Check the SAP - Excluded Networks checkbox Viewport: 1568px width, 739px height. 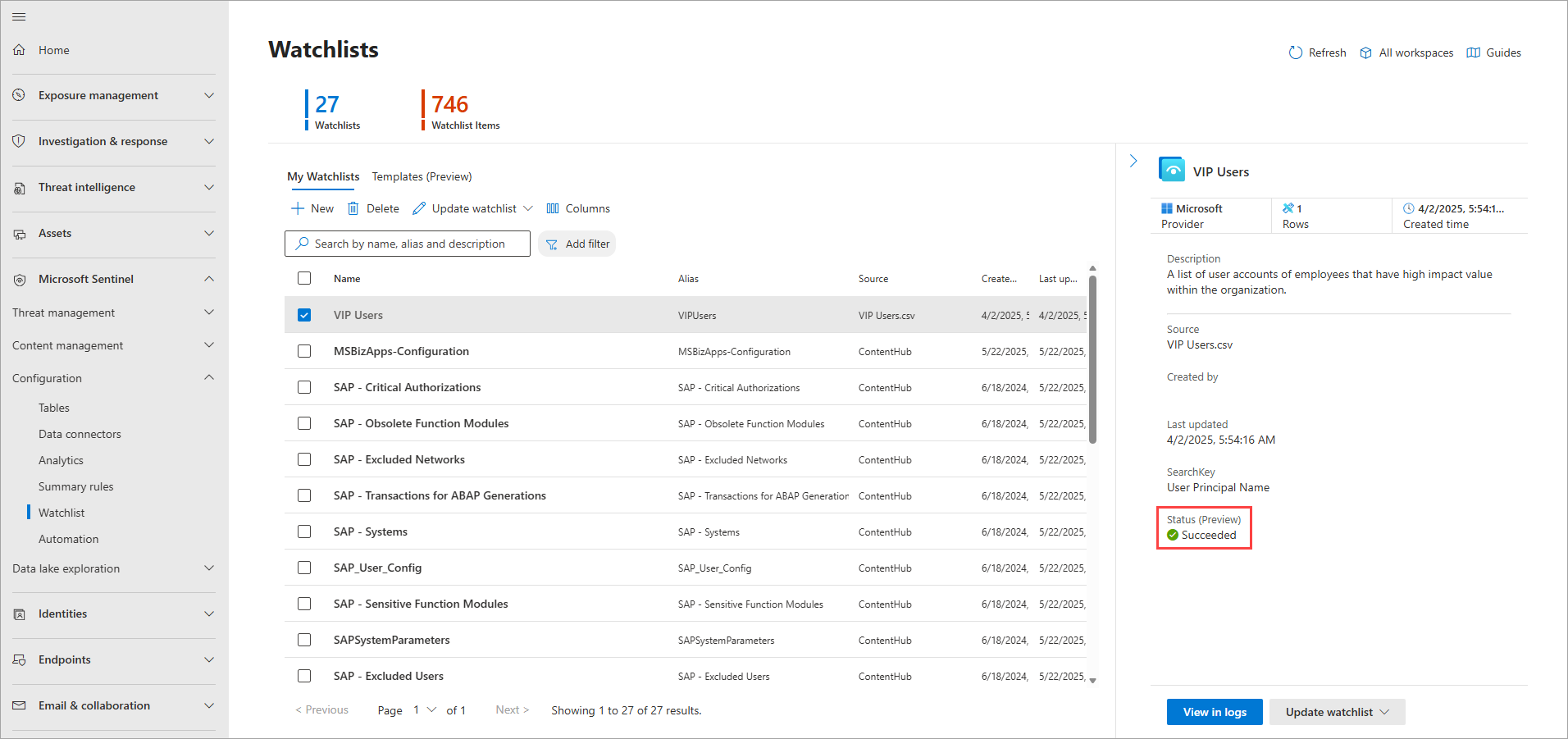tap(304, 459)
